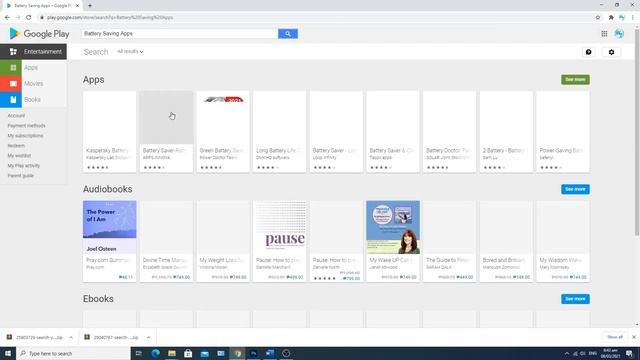Open the 2 Battery app card
Screen dimensions: 640x360
click(x=506, y=132)
